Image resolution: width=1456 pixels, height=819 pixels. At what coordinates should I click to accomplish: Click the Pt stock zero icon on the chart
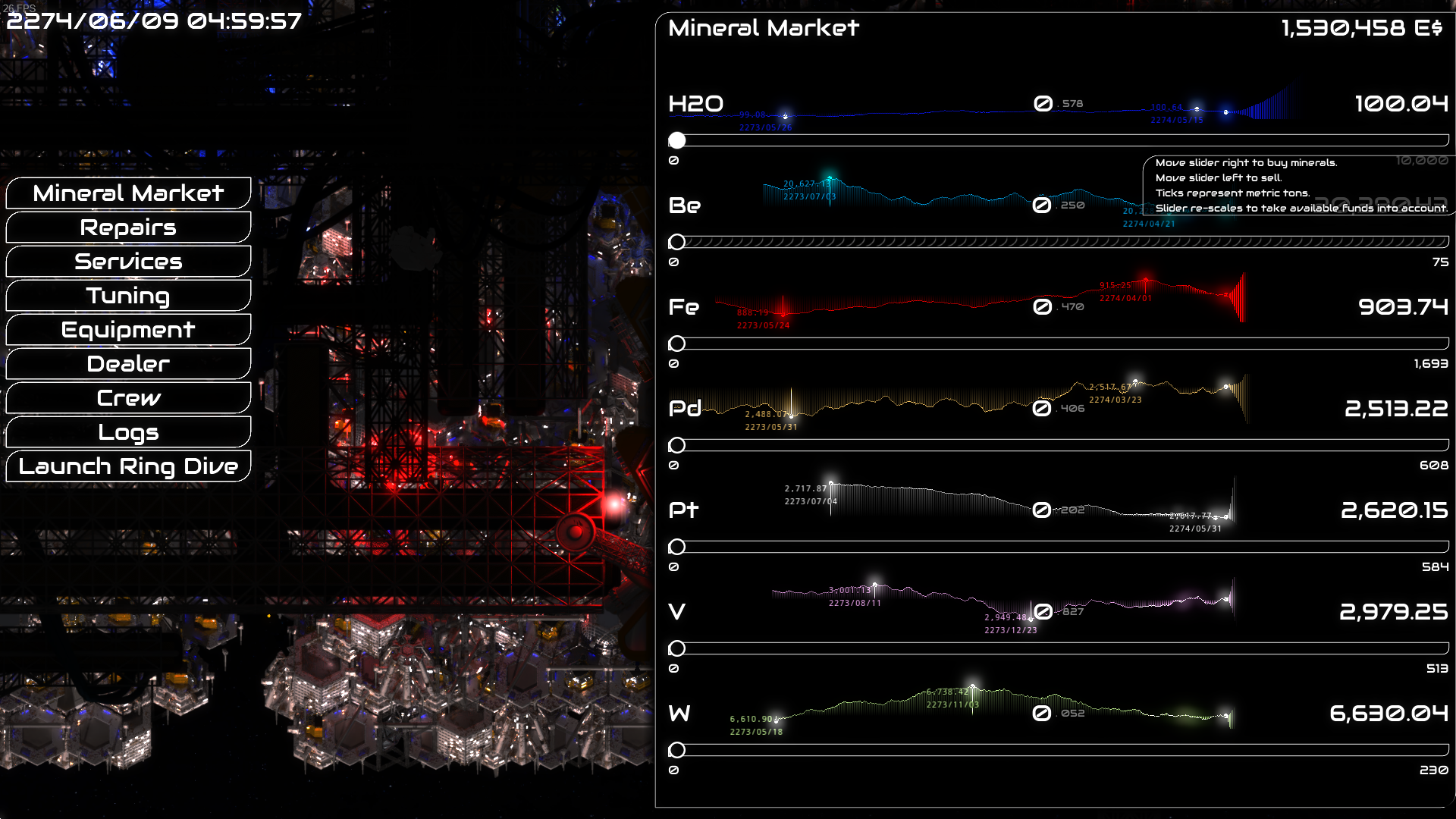point(1042,510)
